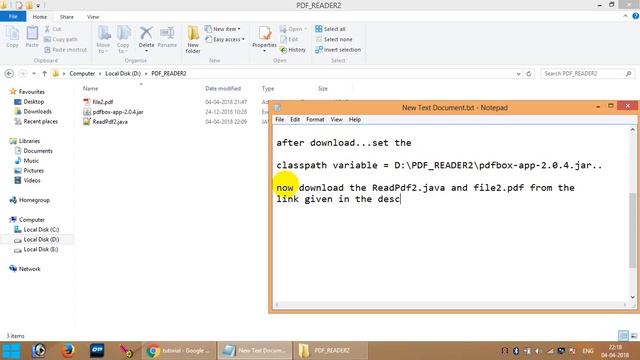Viewport: 640px width, 360px height.
Task: Click Notepad's vertical scrollbar down arrow
Action: (x=633, y=297)
